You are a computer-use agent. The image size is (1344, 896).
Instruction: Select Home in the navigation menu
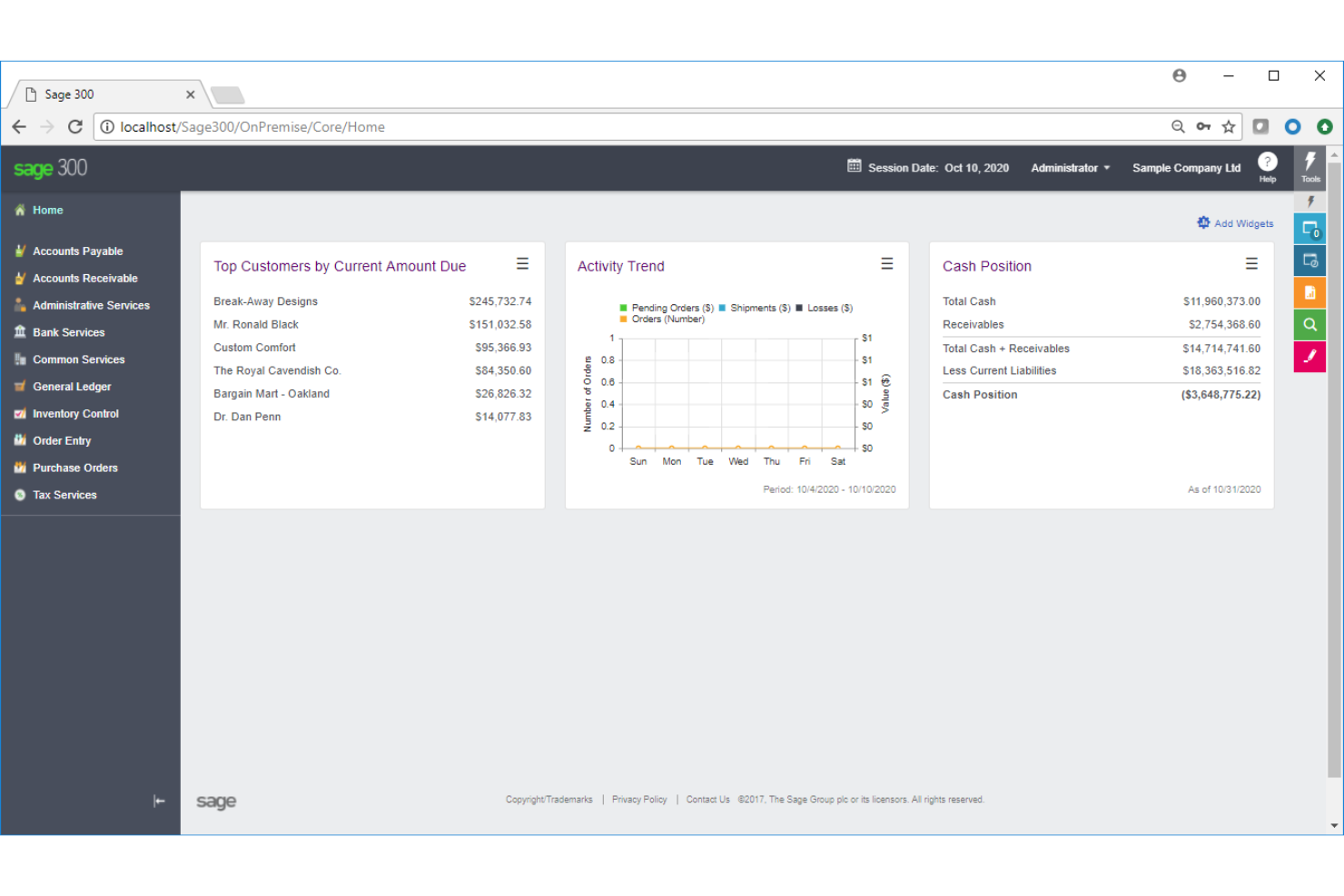pyautogui.click(x=45, y=210)
